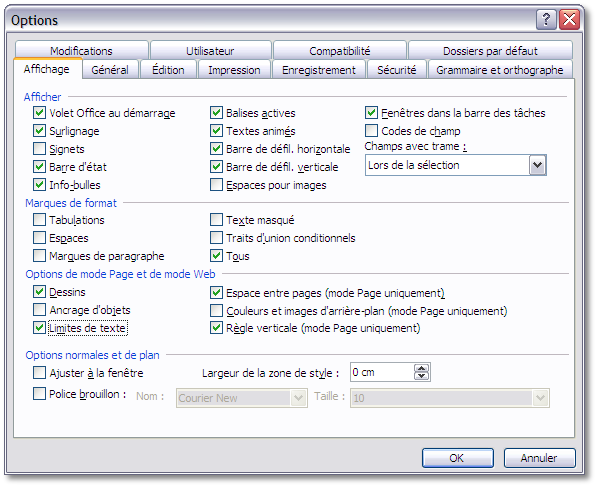This screenshot has height=487, width=597.
Task: Select the Affichage tab
Action: click(47, 69)
